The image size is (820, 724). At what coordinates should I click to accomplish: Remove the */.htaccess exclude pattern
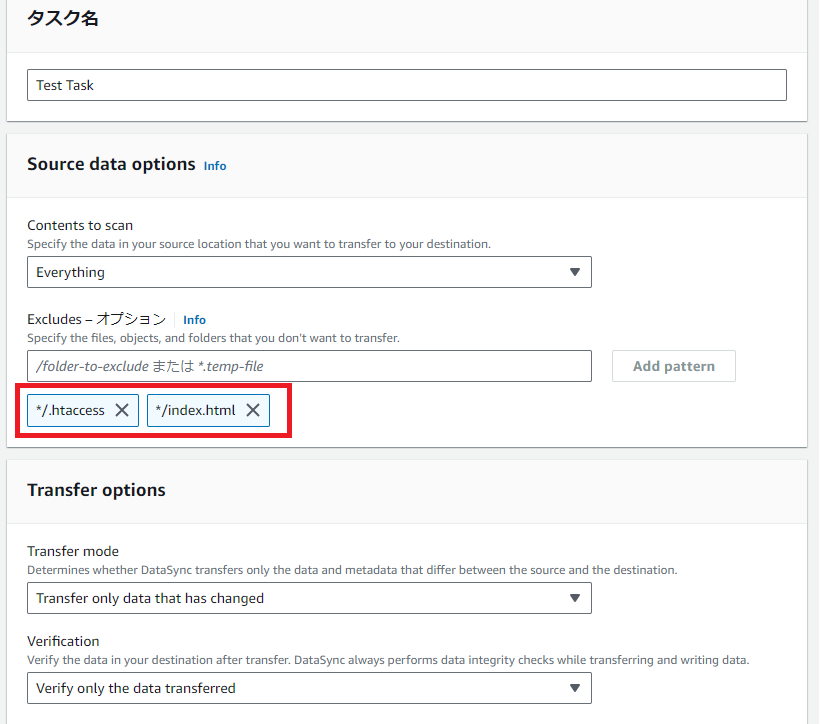pyautogui.click(x=122, y=410)
